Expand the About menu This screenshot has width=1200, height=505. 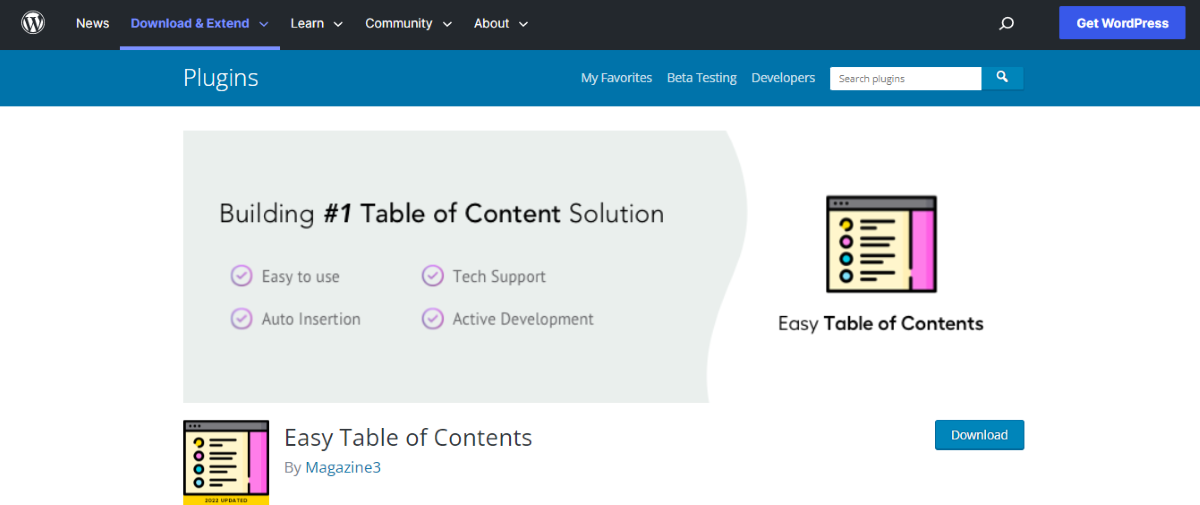pyautogui.click(x=501, y=23)
